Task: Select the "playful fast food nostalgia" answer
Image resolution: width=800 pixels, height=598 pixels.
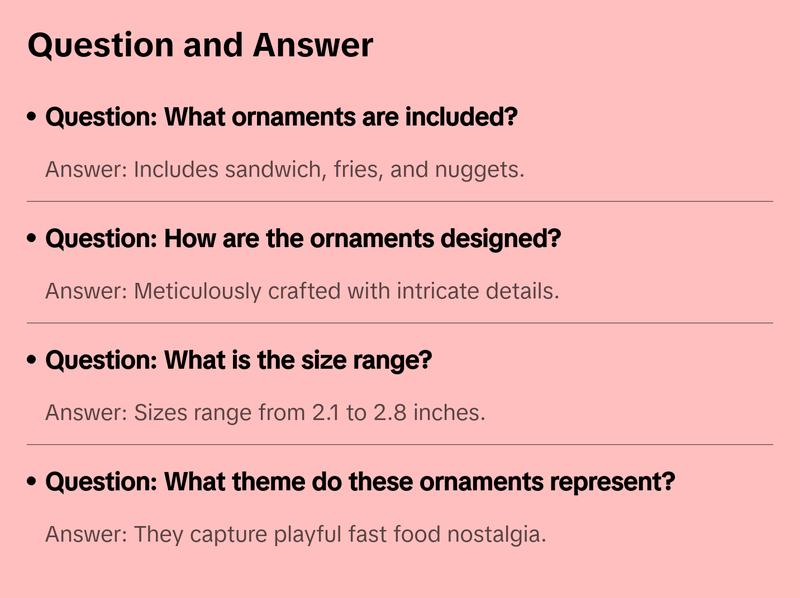Action: coord(296,534)
